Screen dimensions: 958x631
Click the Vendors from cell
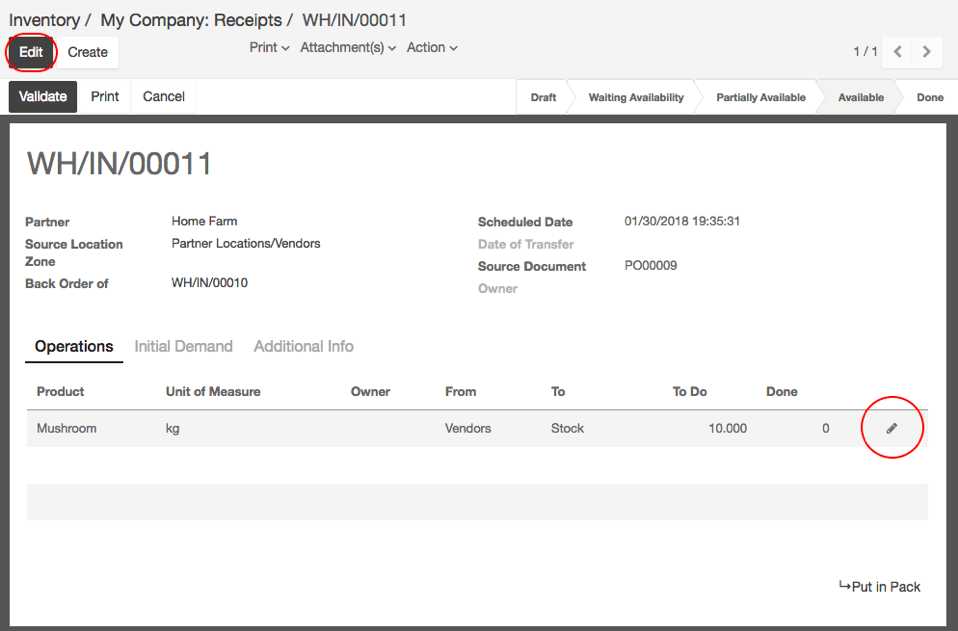point(468,428)
